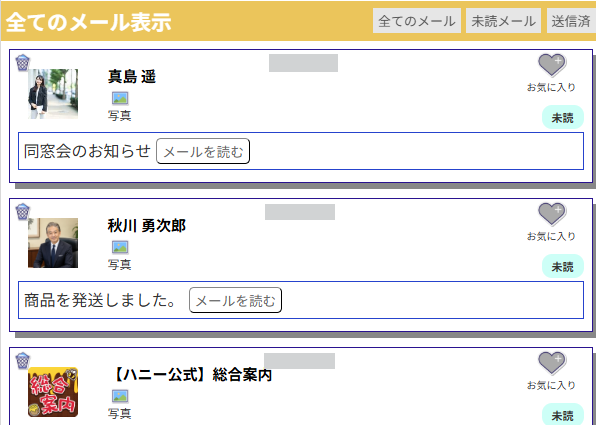Open the 送信済 tab
The height and width of the screenshot is (425, 596).
[x=571, y=21]
